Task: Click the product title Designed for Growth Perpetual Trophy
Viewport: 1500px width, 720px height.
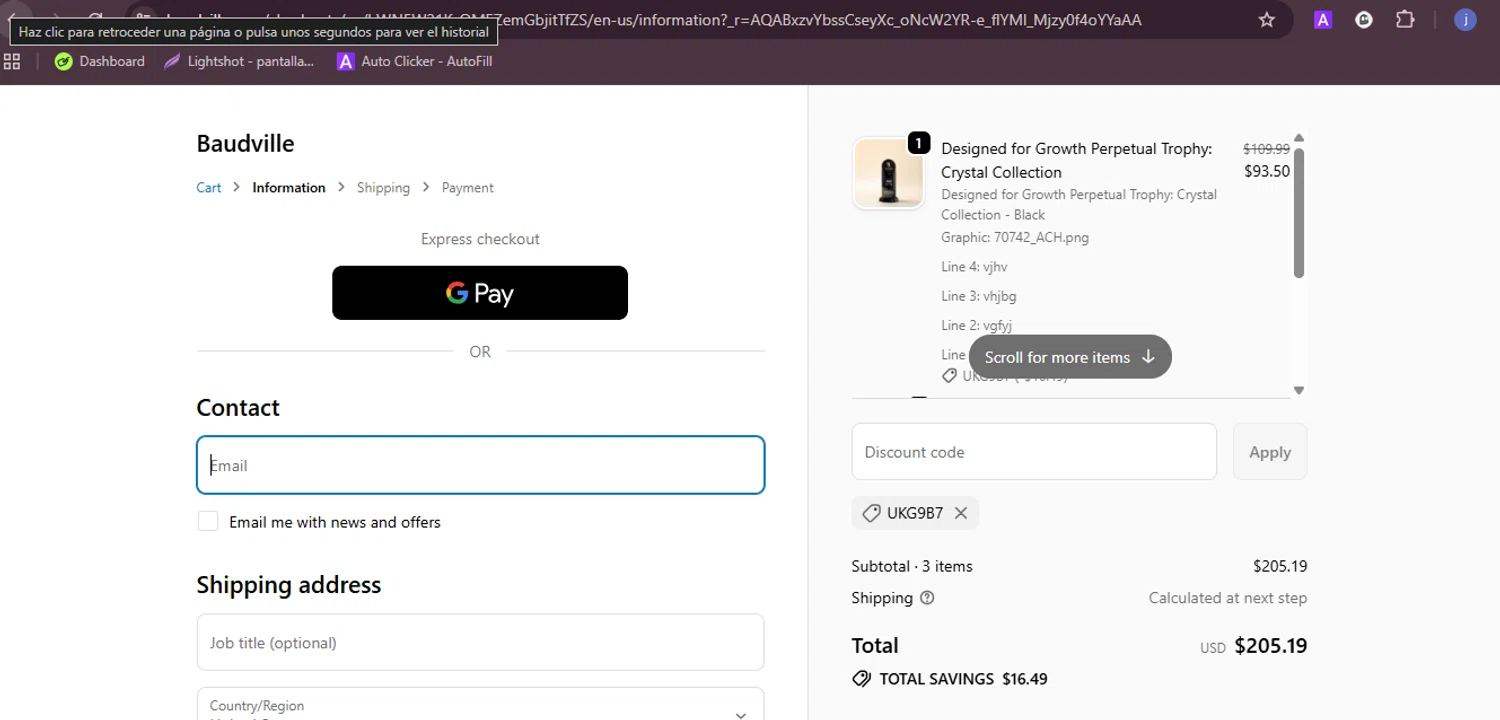Action: (1077, 160)
